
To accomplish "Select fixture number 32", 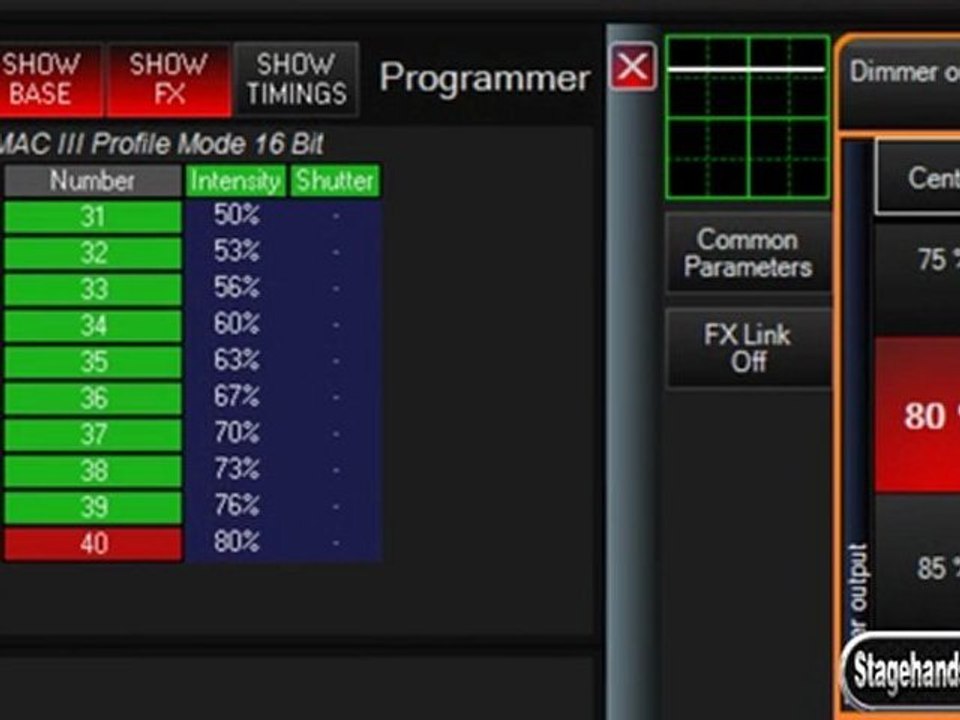I will click(93, 253).
